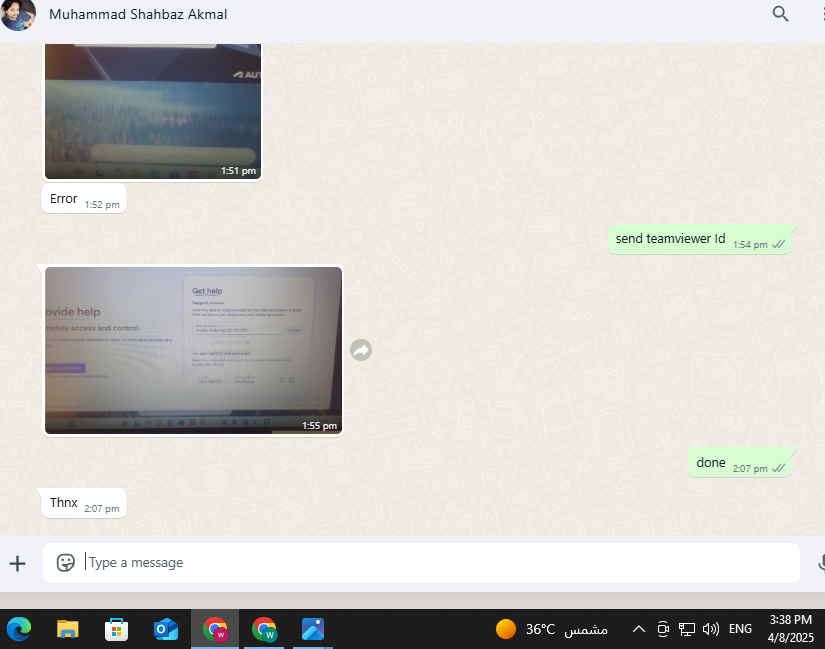
Task: Open File Explorer from the taskbar
Action: coord(68,629)
